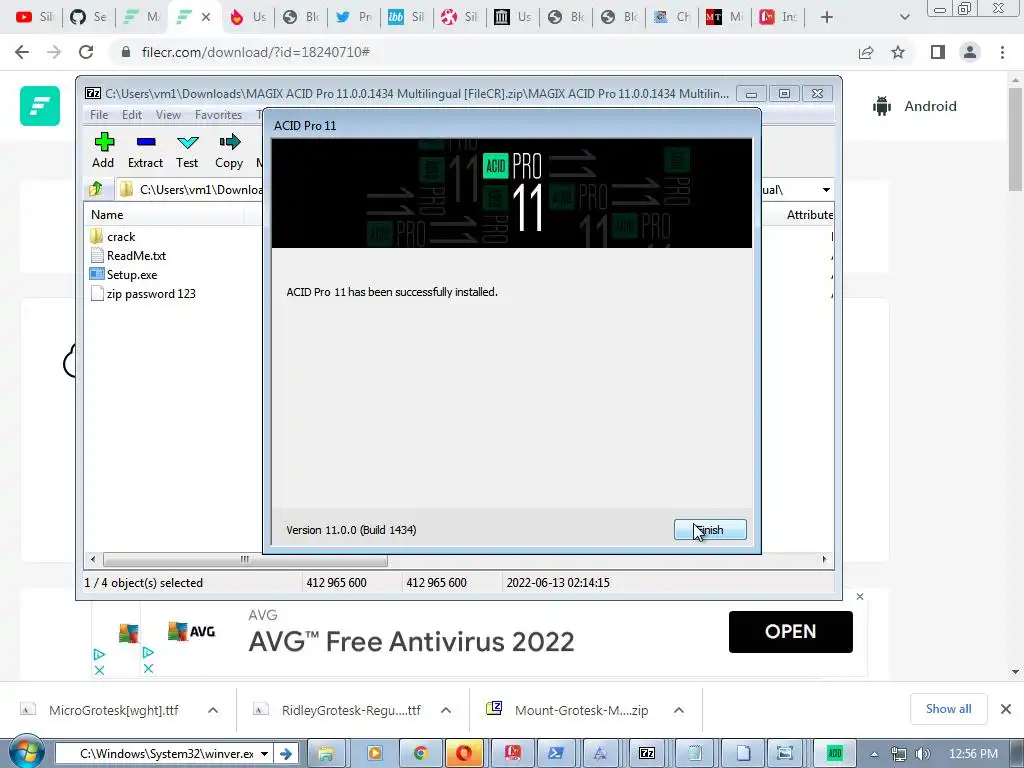Viewport: 1024px width, 768px height.
Task: Click the 12:56 PM taskbar clock
Action: tap(973, 754)
